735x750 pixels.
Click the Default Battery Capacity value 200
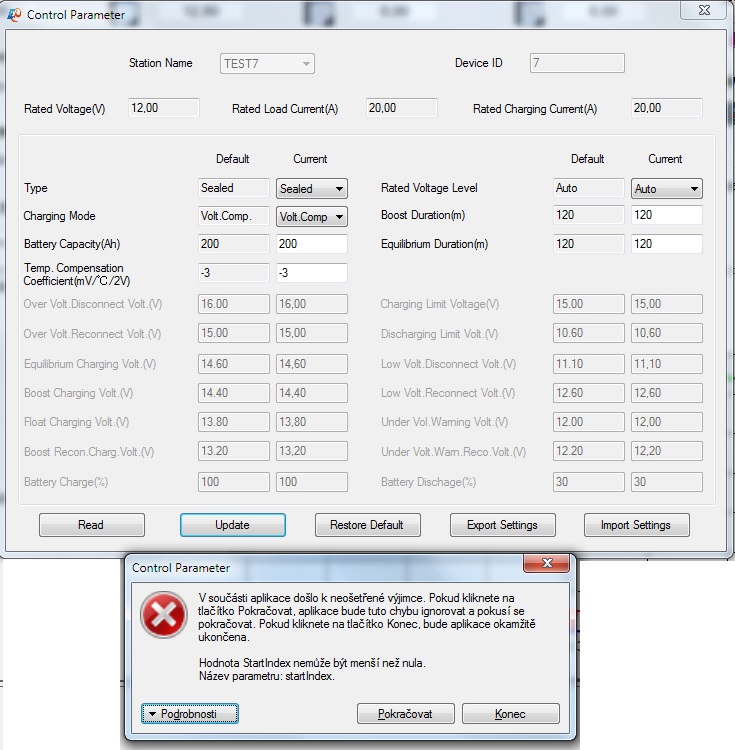(234, 244)
